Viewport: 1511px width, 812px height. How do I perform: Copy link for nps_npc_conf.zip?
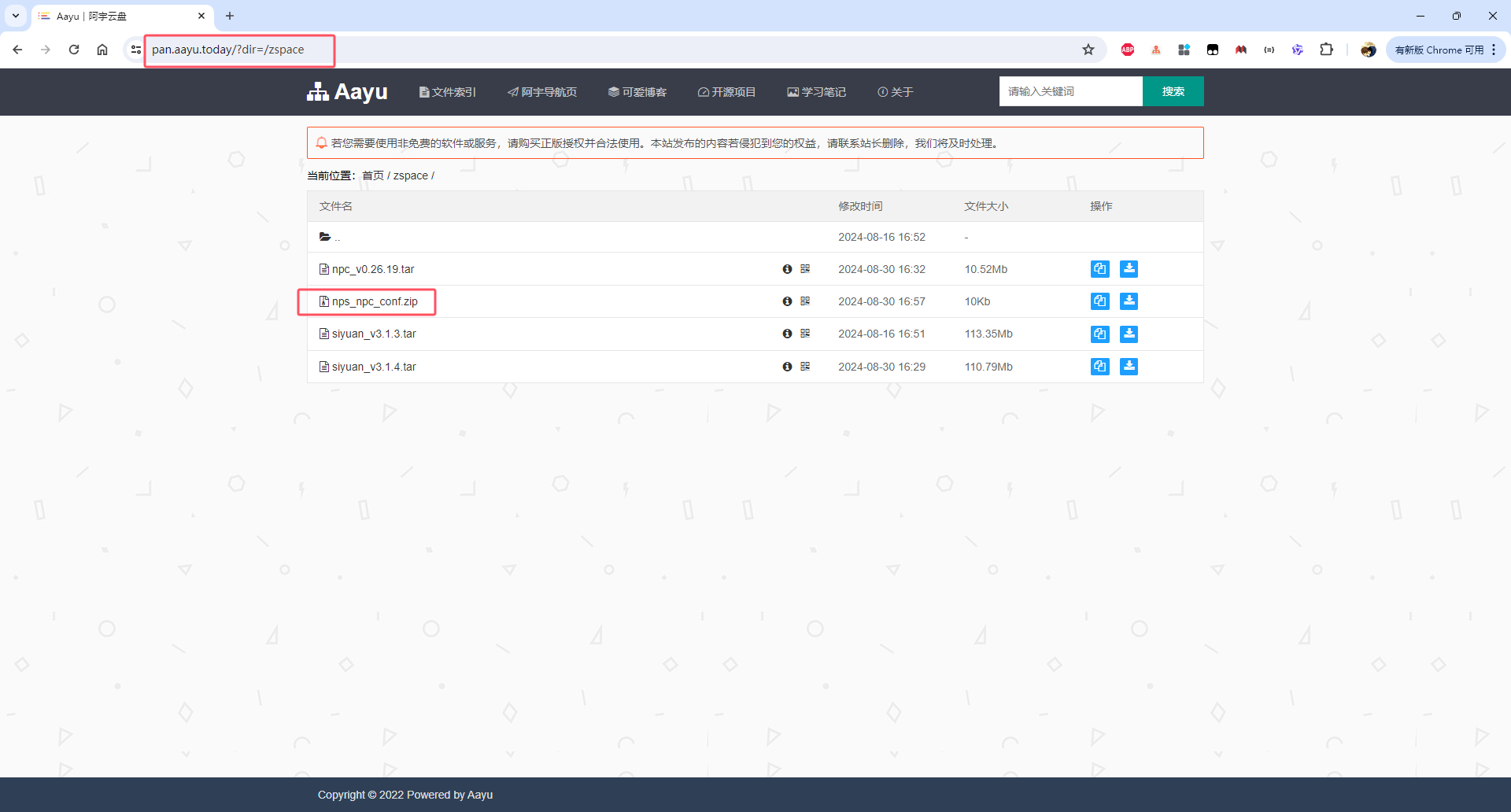(1099, 301)
